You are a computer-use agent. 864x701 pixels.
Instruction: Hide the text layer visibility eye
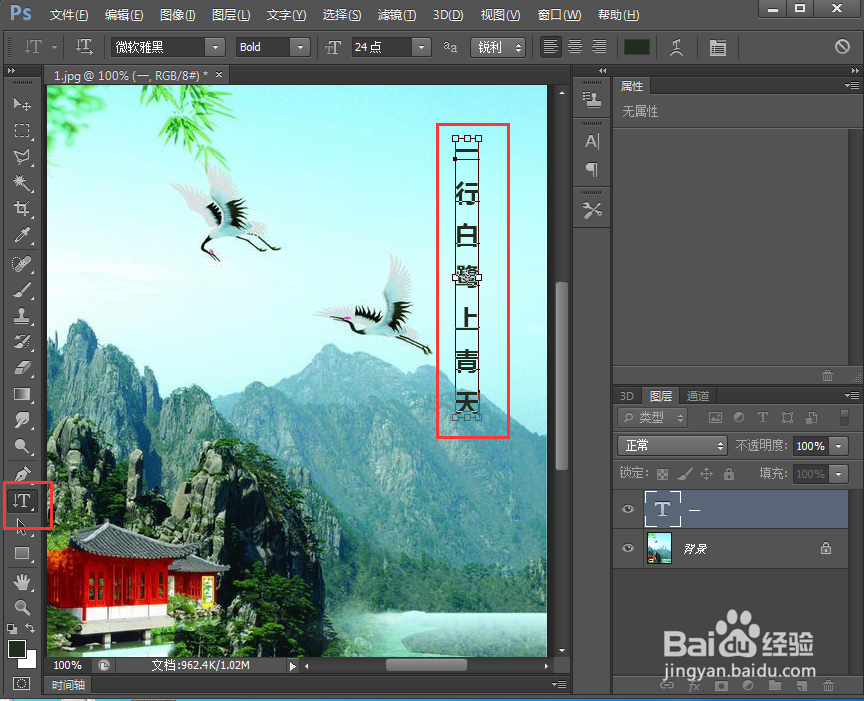[628, 509]
